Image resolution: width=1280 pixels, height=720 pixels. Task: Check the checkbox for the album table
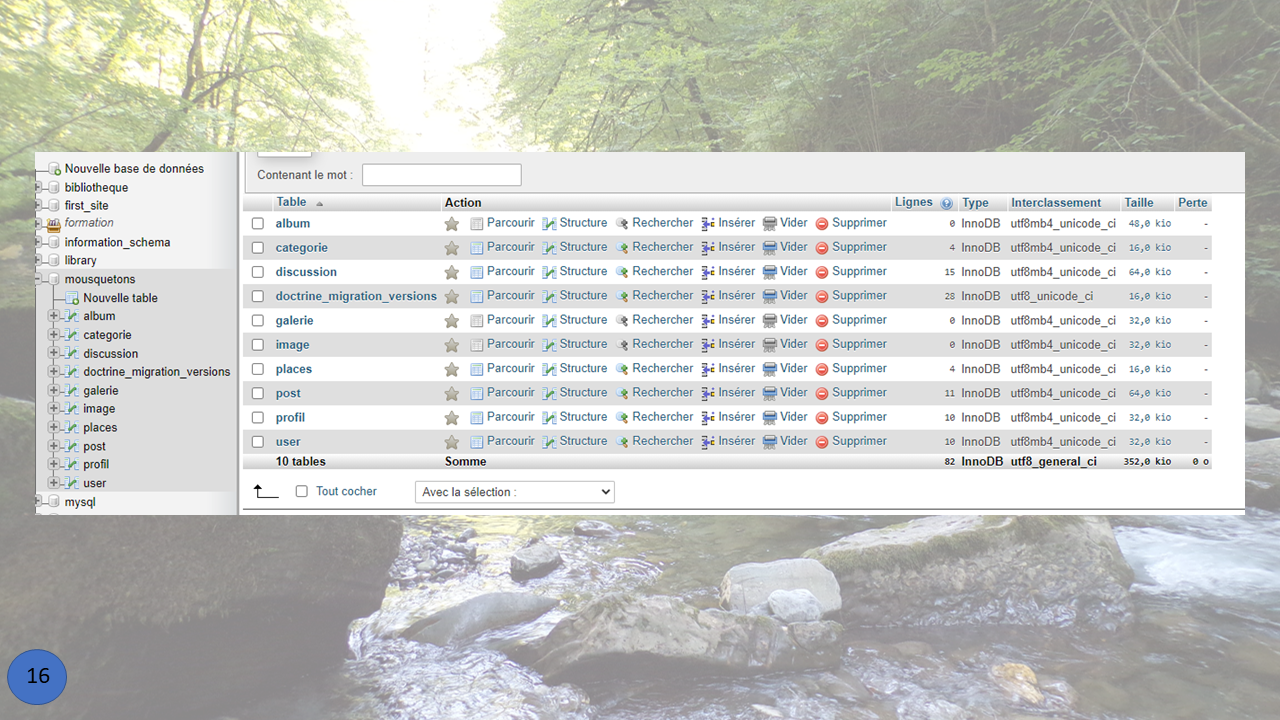258,224
